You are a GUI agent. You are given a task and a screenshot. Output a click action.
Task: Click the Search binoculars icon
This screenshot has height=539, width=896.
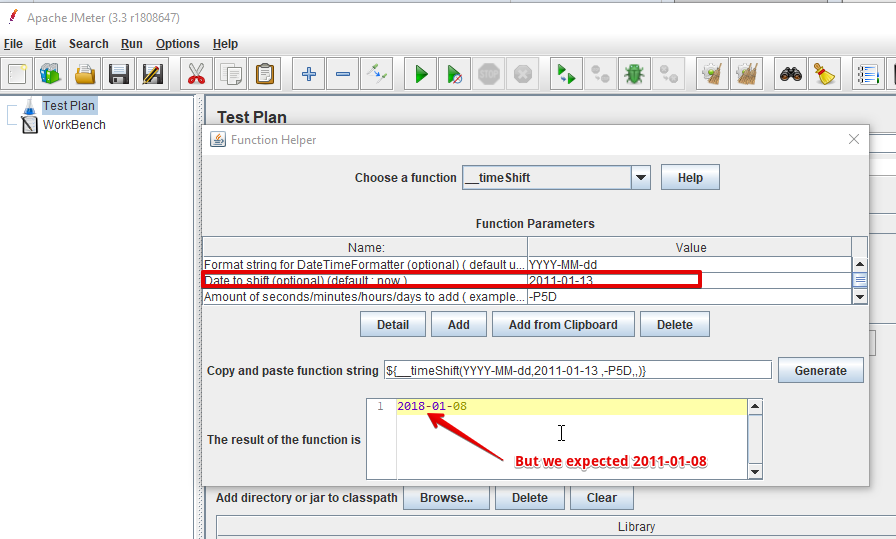click(792, 74)
